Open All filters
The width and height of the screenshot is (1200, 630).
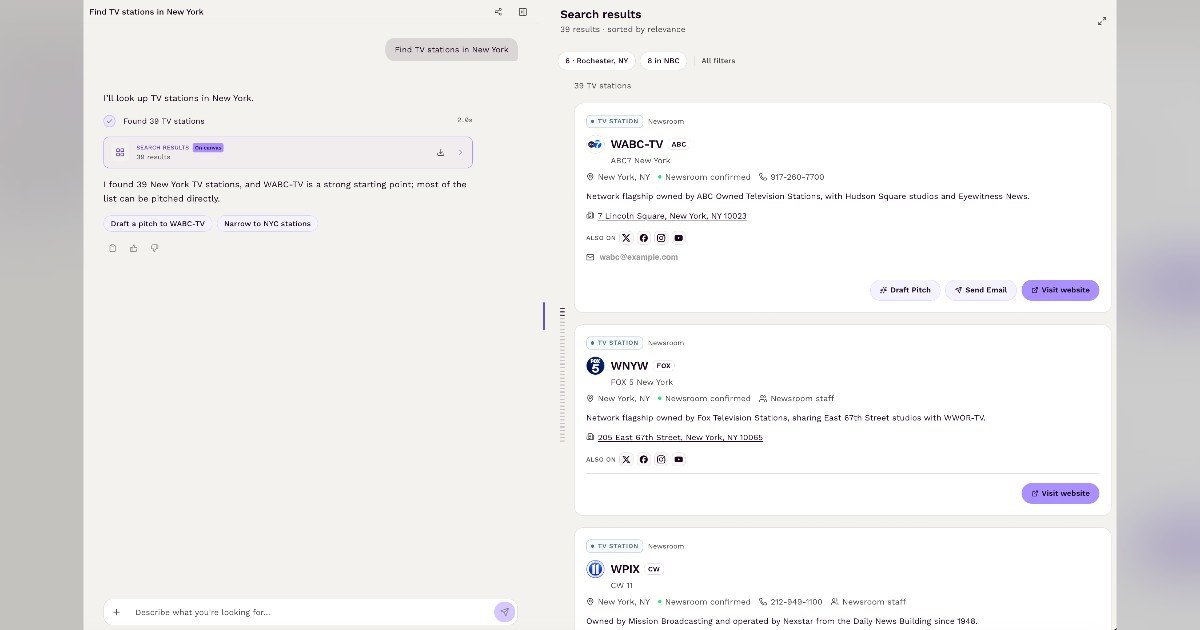pyautogui.click(x=718, y=61)
